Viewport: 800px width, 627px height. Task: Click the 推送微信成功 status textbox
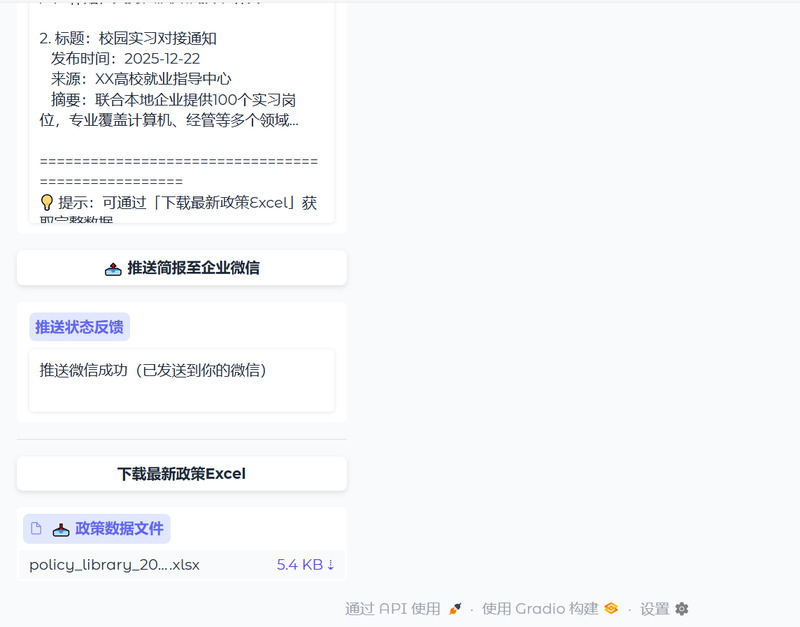click(182, 381)
